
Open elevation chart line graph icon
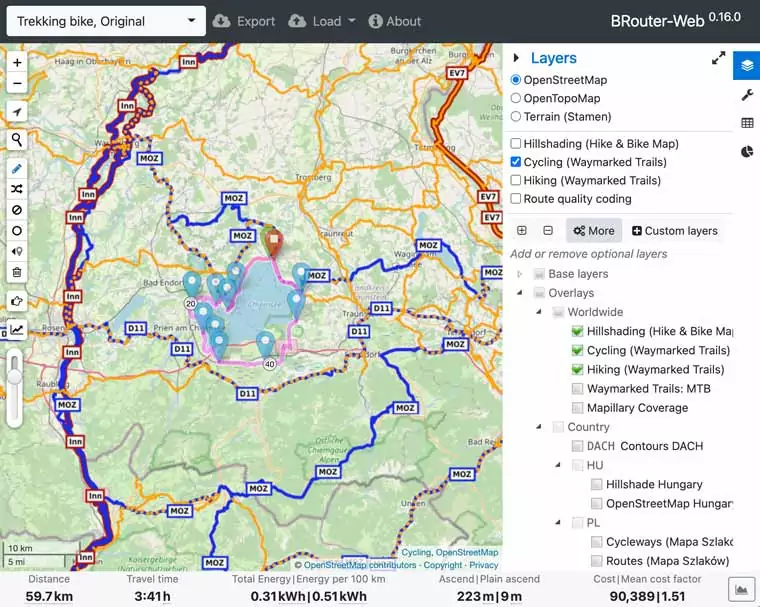coord(17,330)
